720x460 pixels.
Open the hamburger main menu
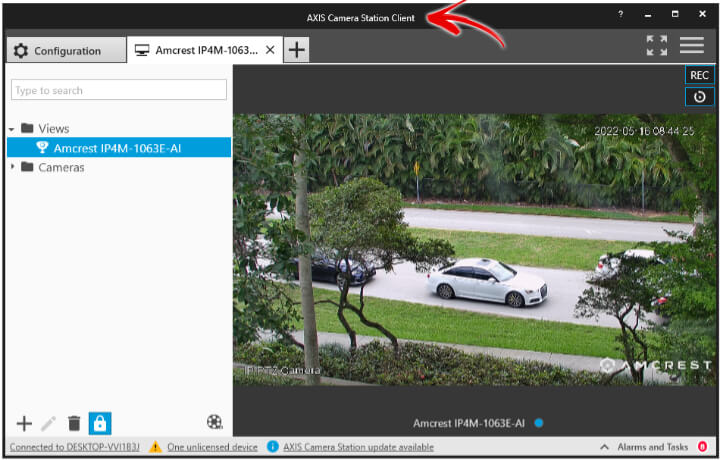click(692, 46)
